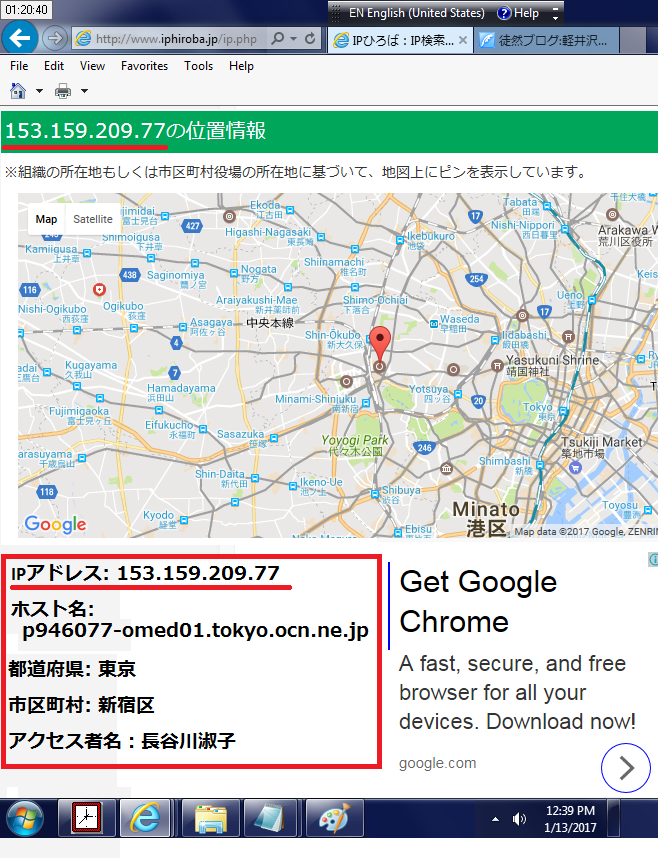Click the ad info icon

(653, 559)
